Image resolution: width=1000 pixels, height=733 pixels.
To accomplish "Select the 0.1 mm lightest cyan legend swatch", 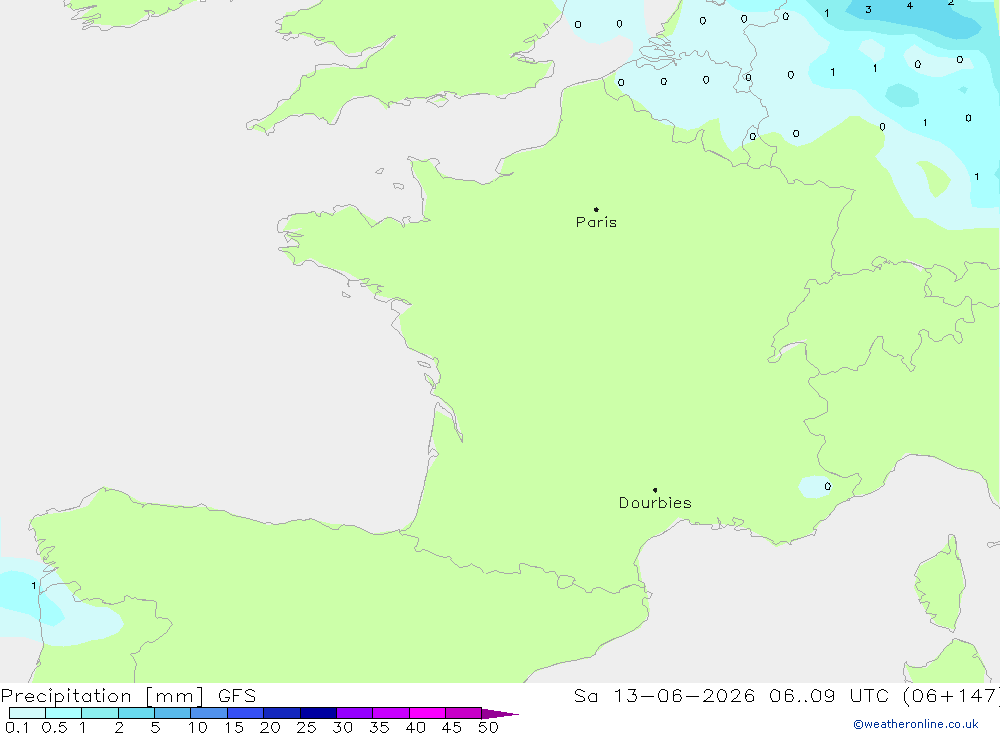I will tap(27, 713).
